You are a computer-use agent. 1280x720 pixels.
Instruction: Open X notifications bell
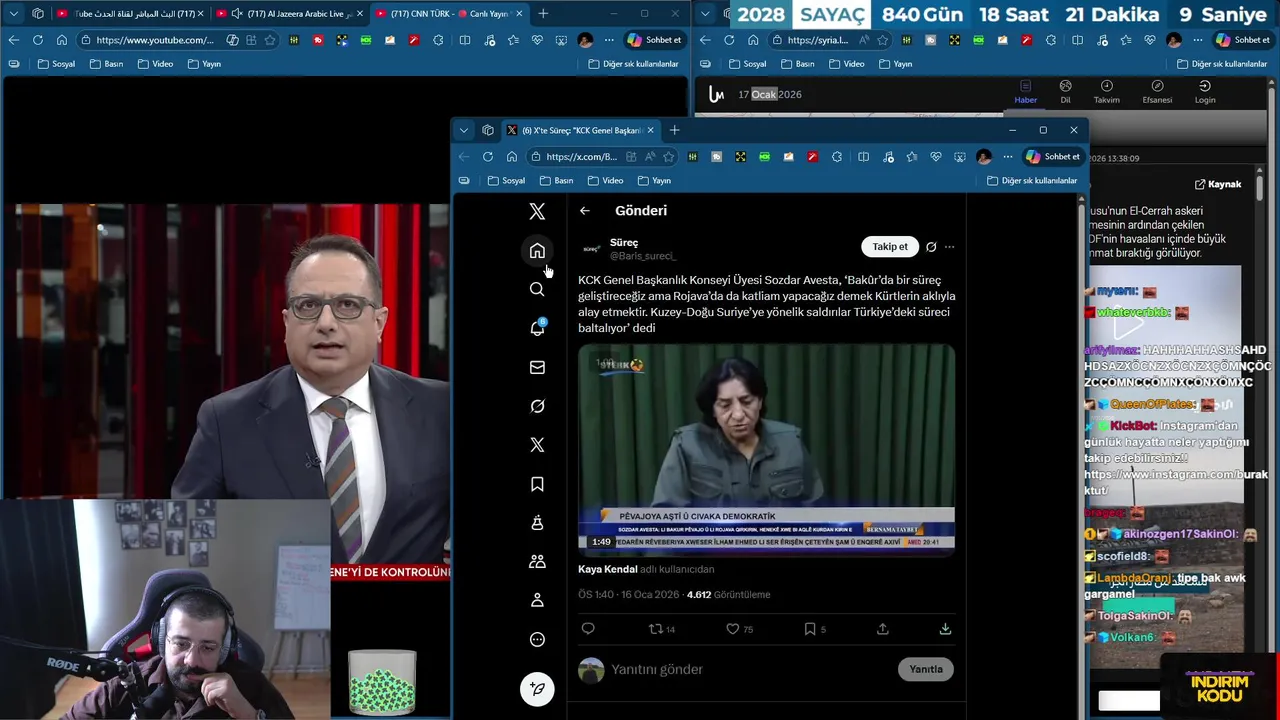coord(537,328)
